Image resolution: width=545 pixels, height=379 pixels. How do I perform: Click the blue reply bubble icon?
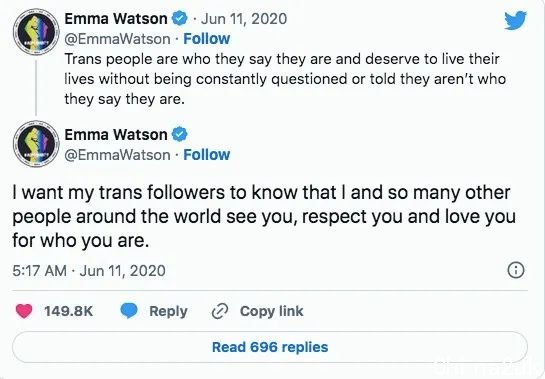(129, 311)
